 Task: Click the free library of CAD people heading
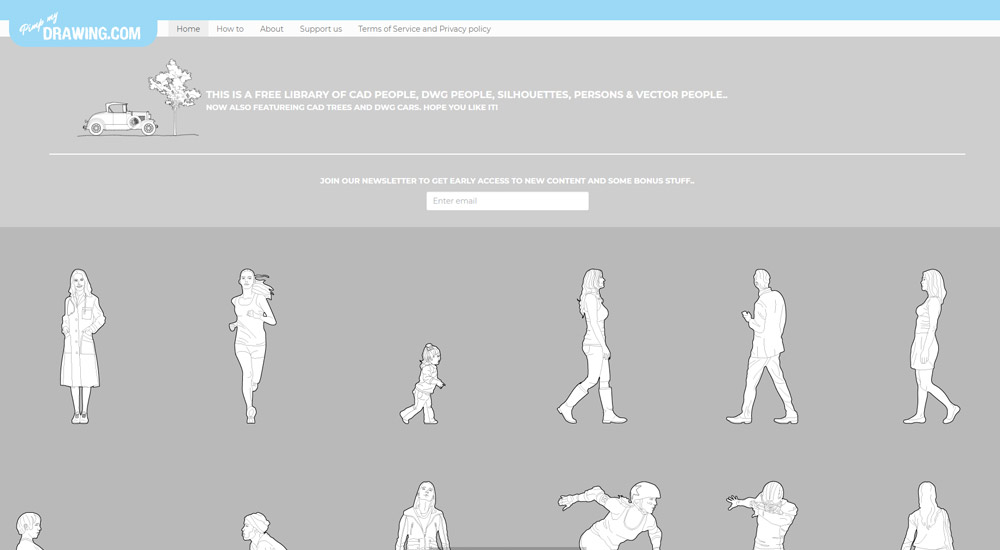(466, 94)
